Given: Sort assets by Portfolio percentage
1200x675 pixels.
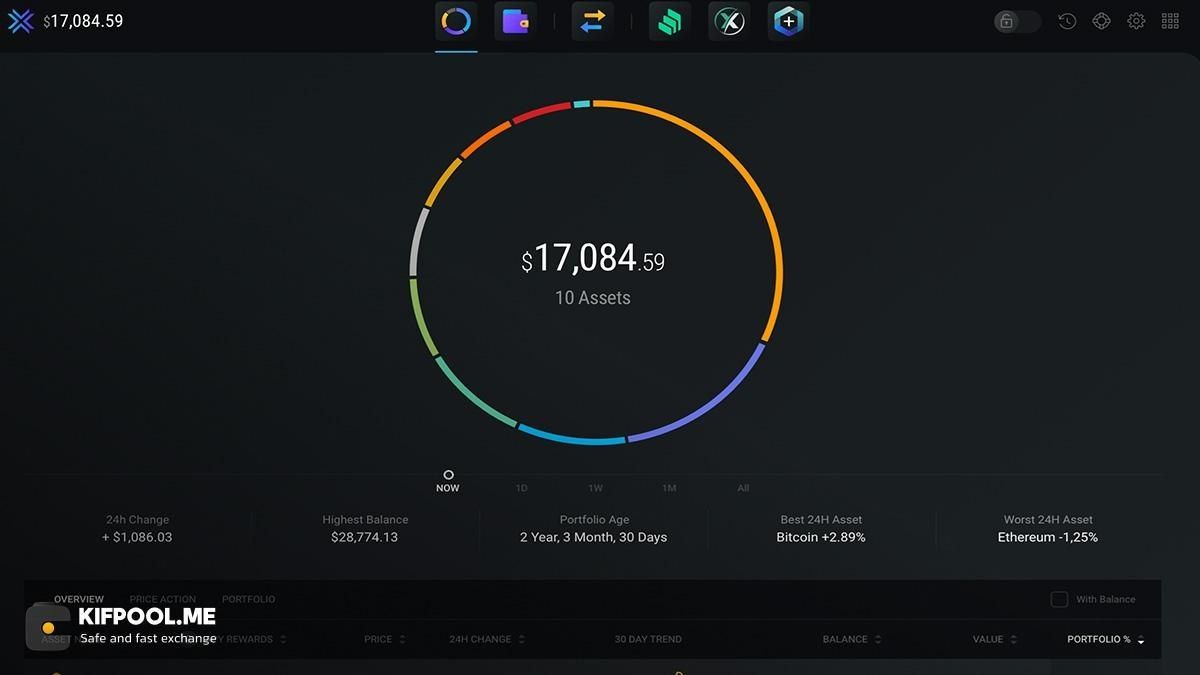Looking at the screenshot, I should (1097, 639).
